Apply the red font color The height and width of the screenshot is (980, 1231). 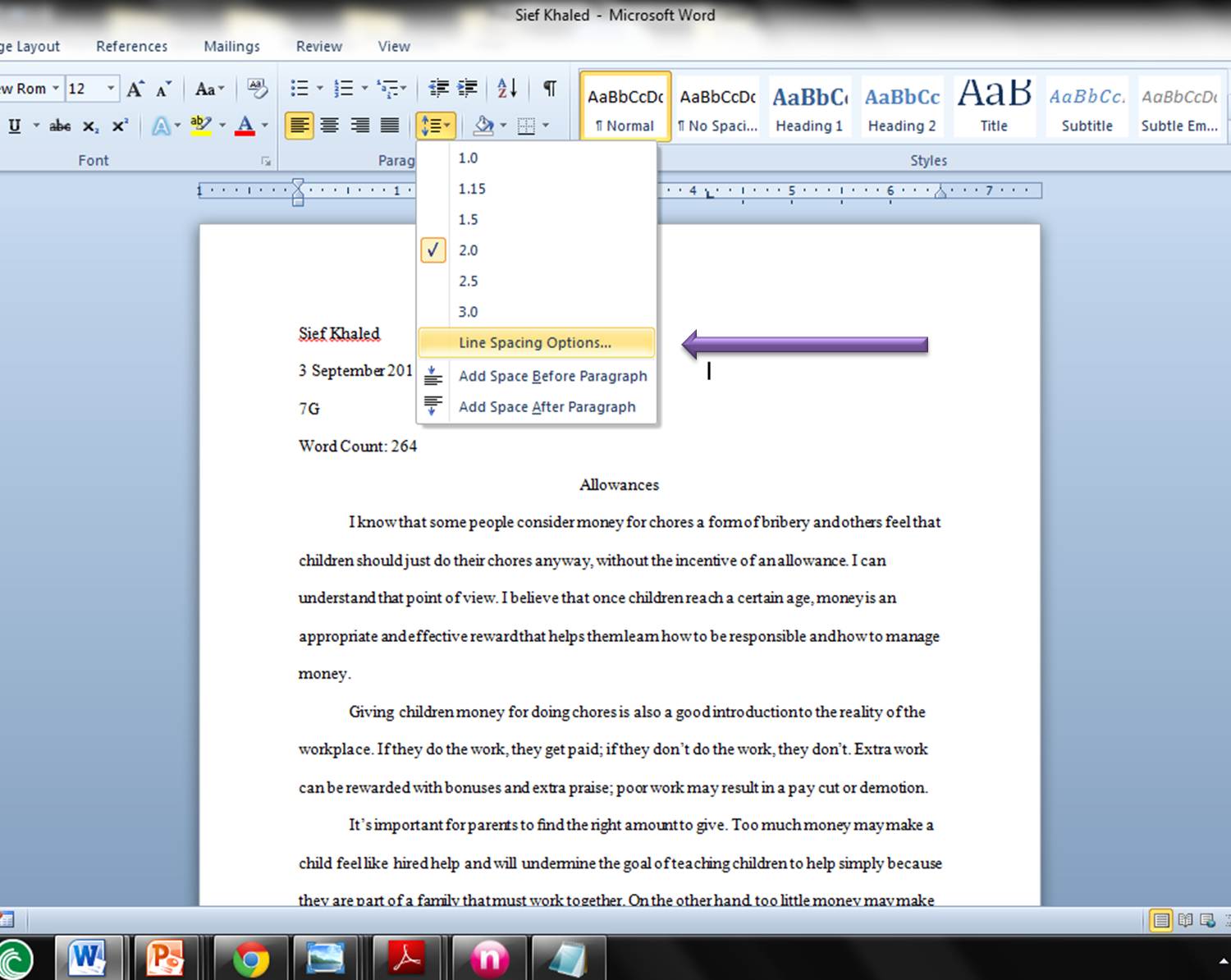click(x=245, y=126)
